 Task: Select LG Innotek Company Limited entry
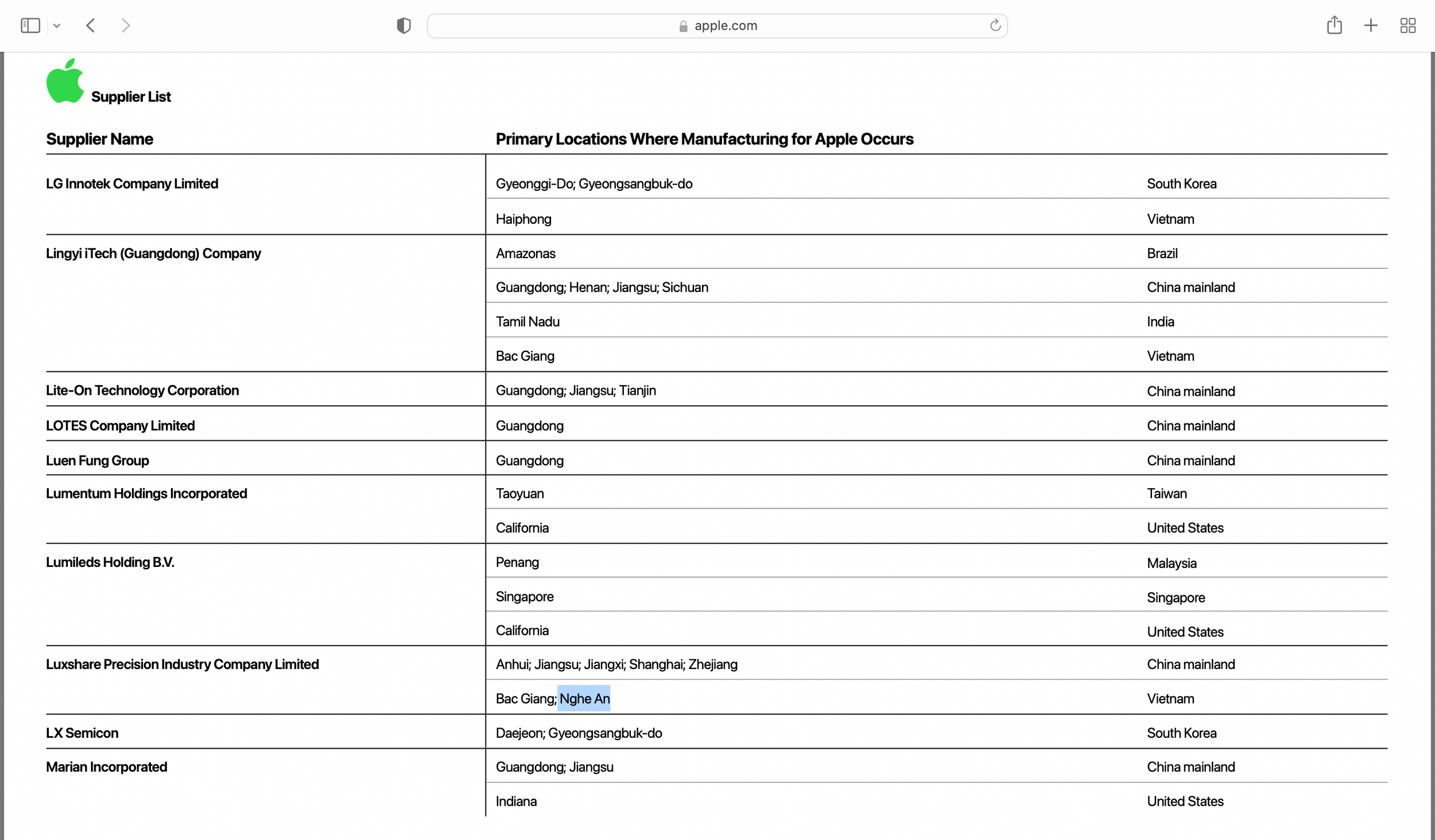pyautogui.click(x=132, y=183)
